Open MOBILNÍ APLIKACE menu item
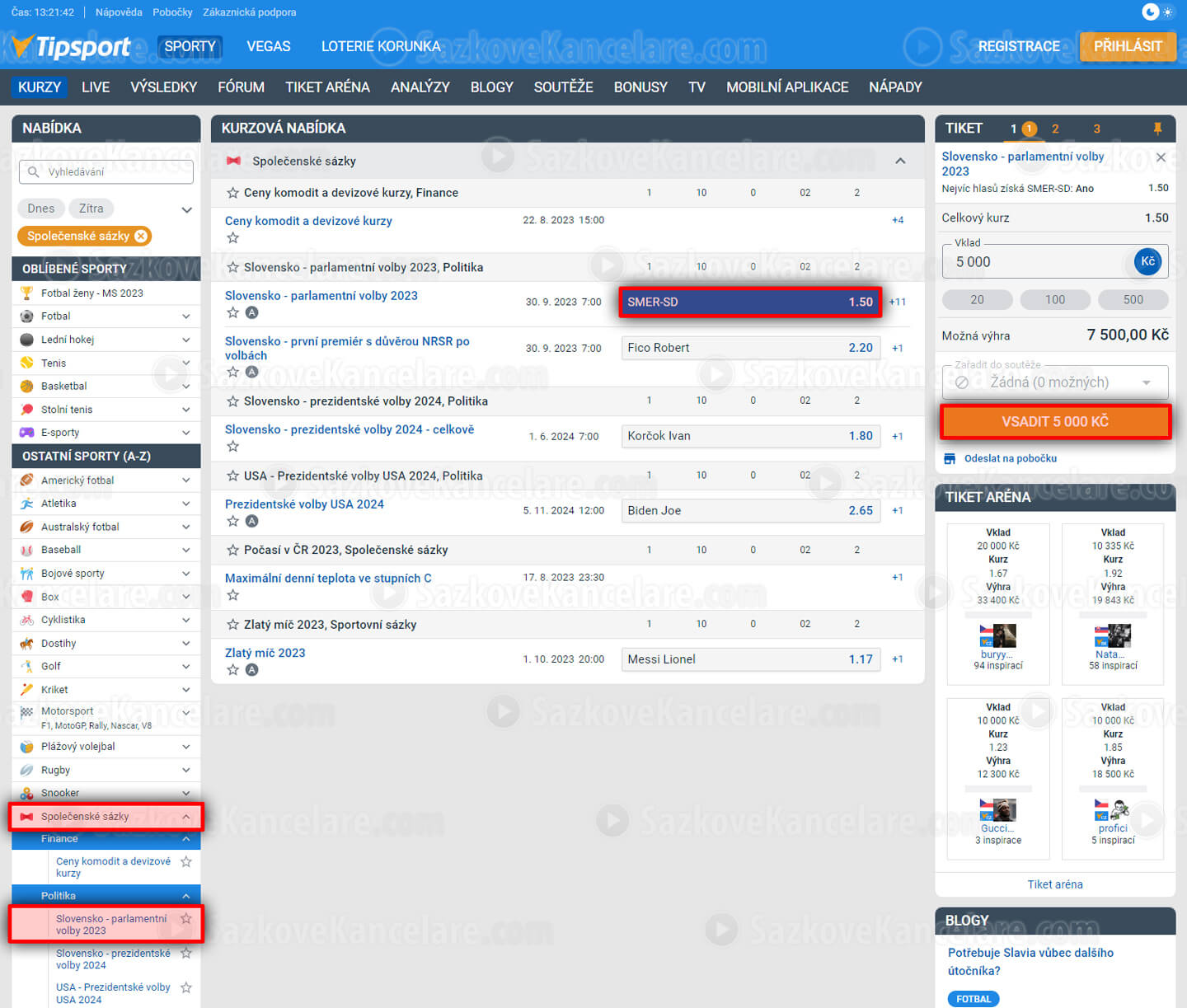Image resolution: width=1187 pixels, height=1008 pixels. pos(787,87)
